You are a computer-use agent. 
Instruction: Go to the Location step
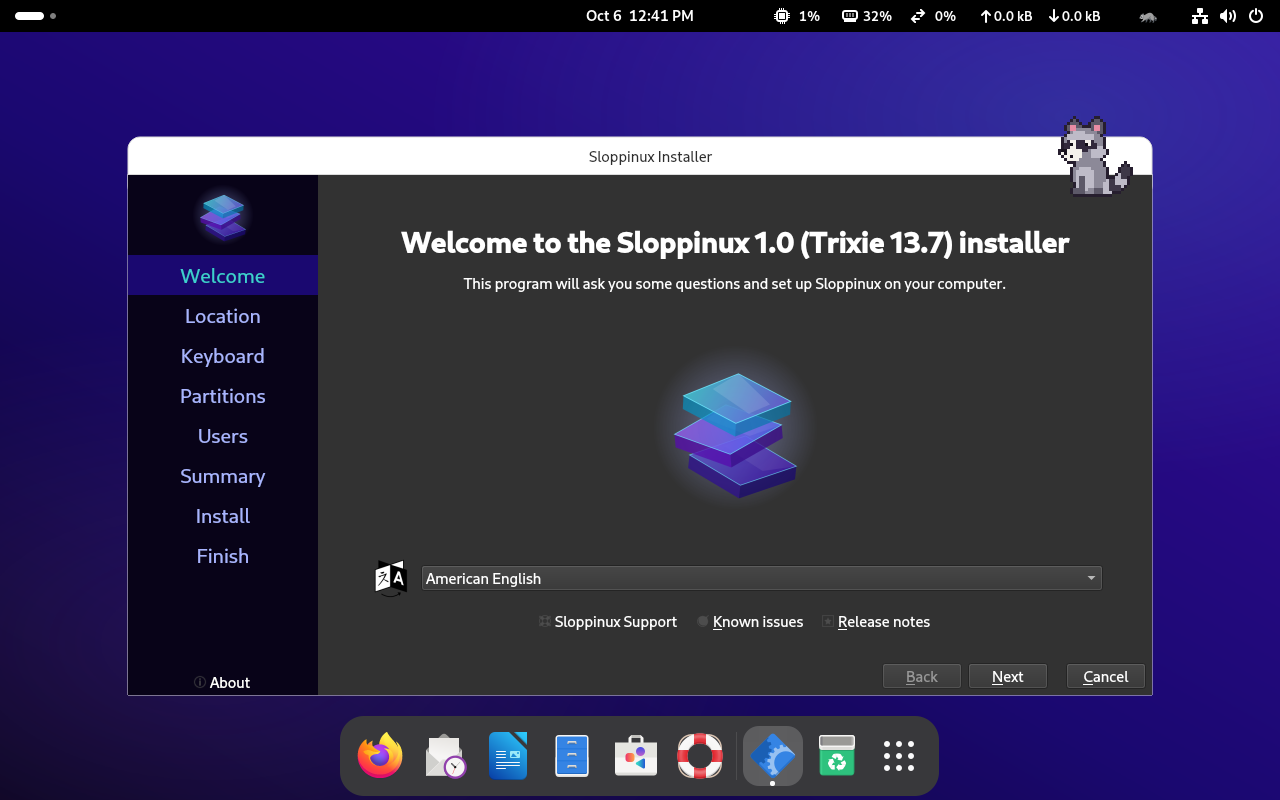[x=223, y=316]
